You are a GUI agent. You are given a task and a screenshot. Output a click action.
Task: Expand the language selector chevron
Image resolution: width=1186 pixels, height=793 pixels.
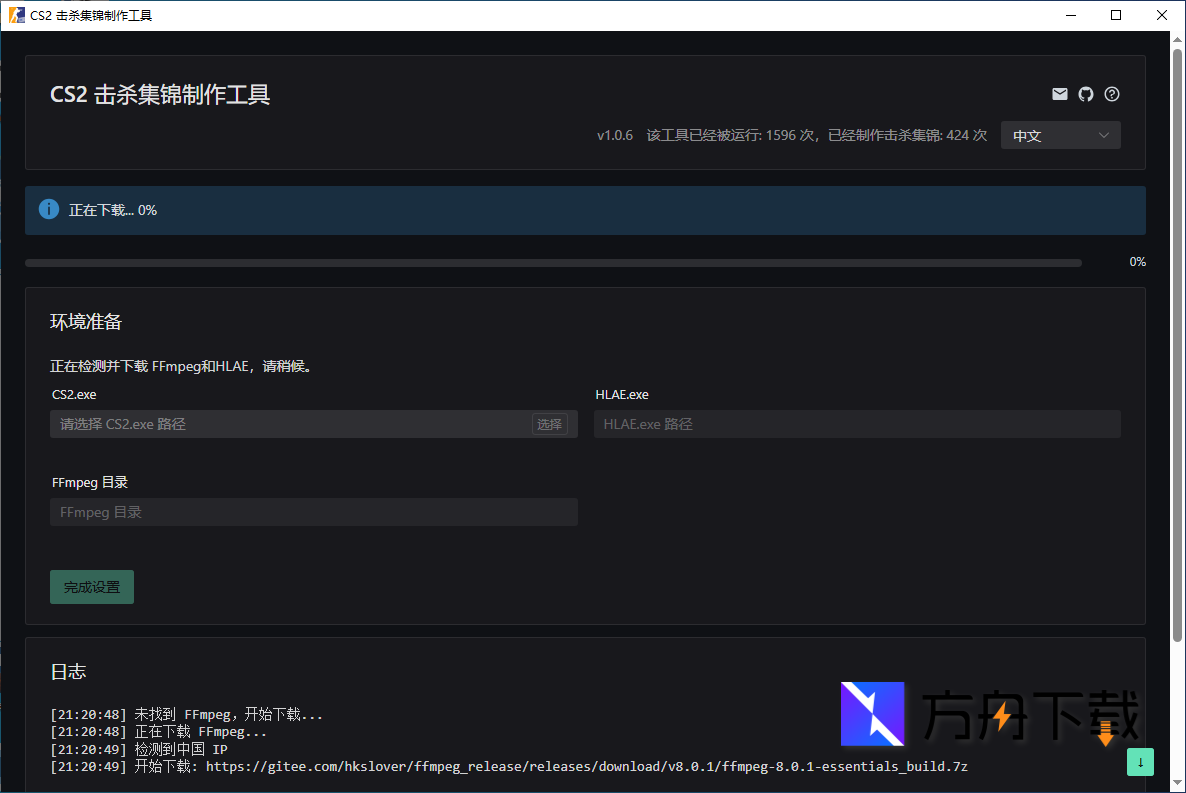(x=1103, y=135)
